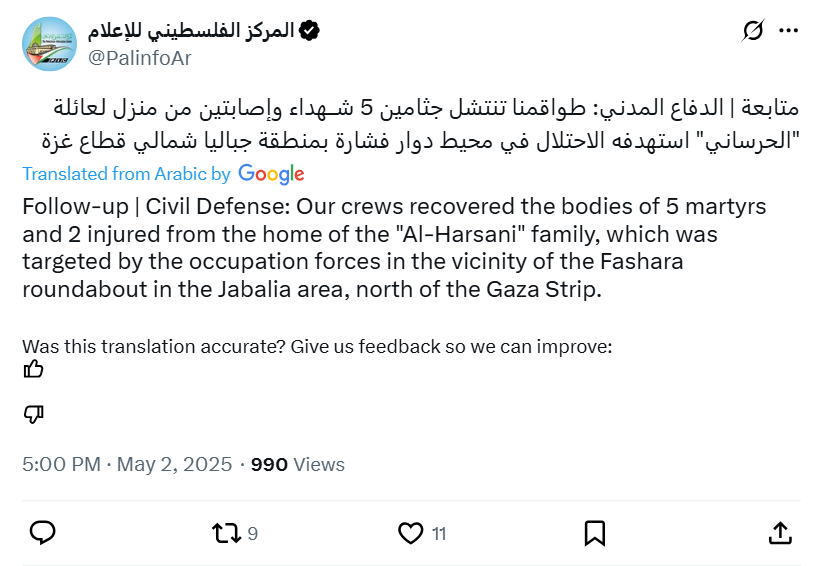Open the 5:00 PM May 2, 2025 timestamp

coord(127,465)
